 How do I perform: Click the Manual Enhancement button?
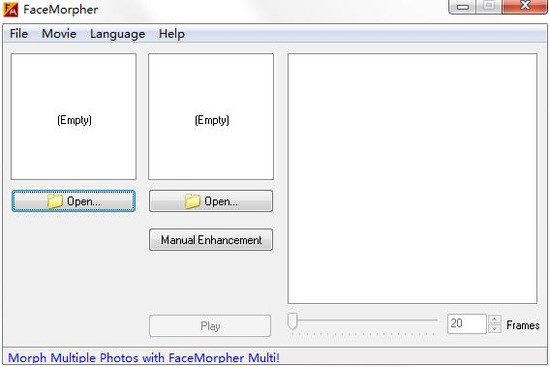[x=211, y=240]
